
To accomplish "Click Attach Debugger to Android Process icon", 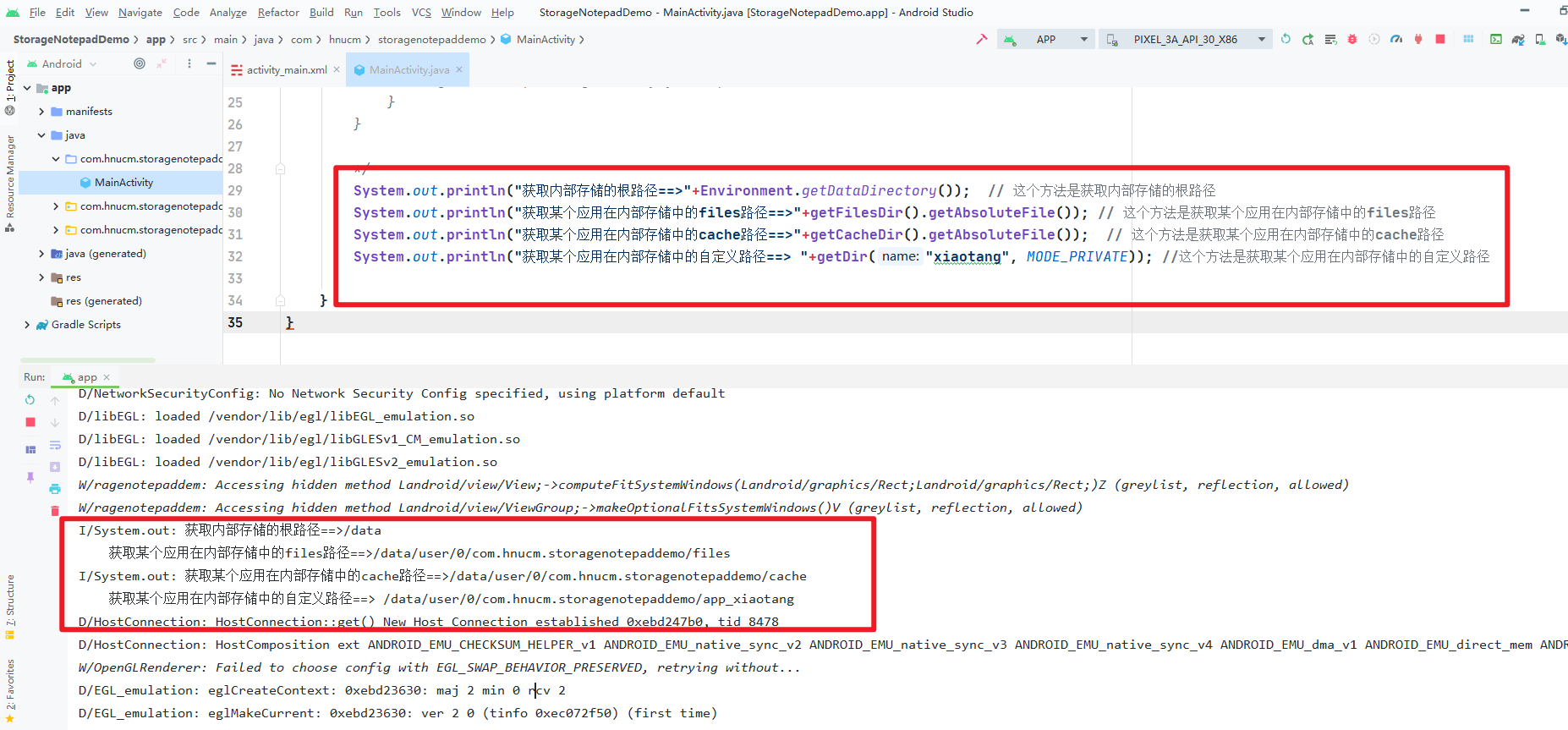I will 1418,40.
